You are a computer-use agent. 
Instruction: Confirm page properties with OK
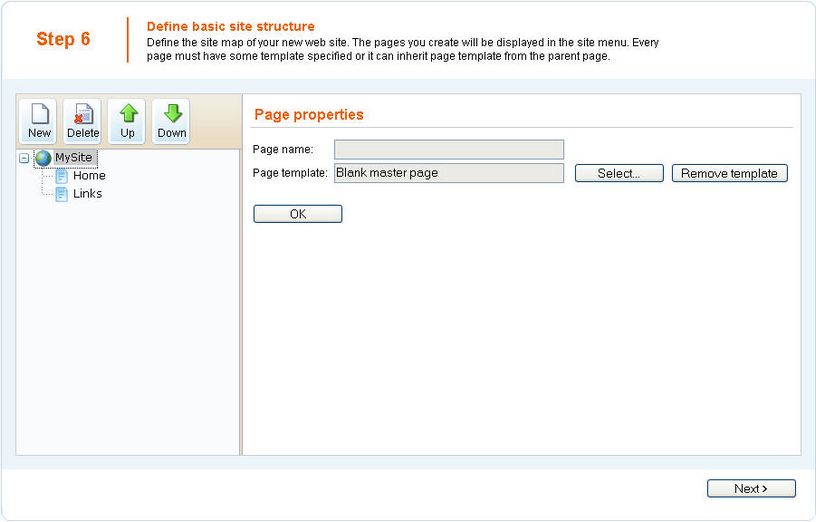[298, 214]
